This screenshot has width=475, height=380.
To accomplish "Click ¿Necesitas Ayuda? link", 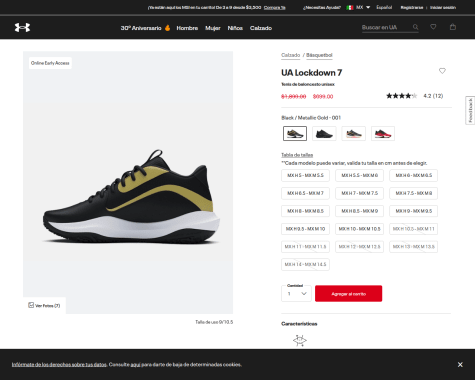I will click(x=322, y=7).
